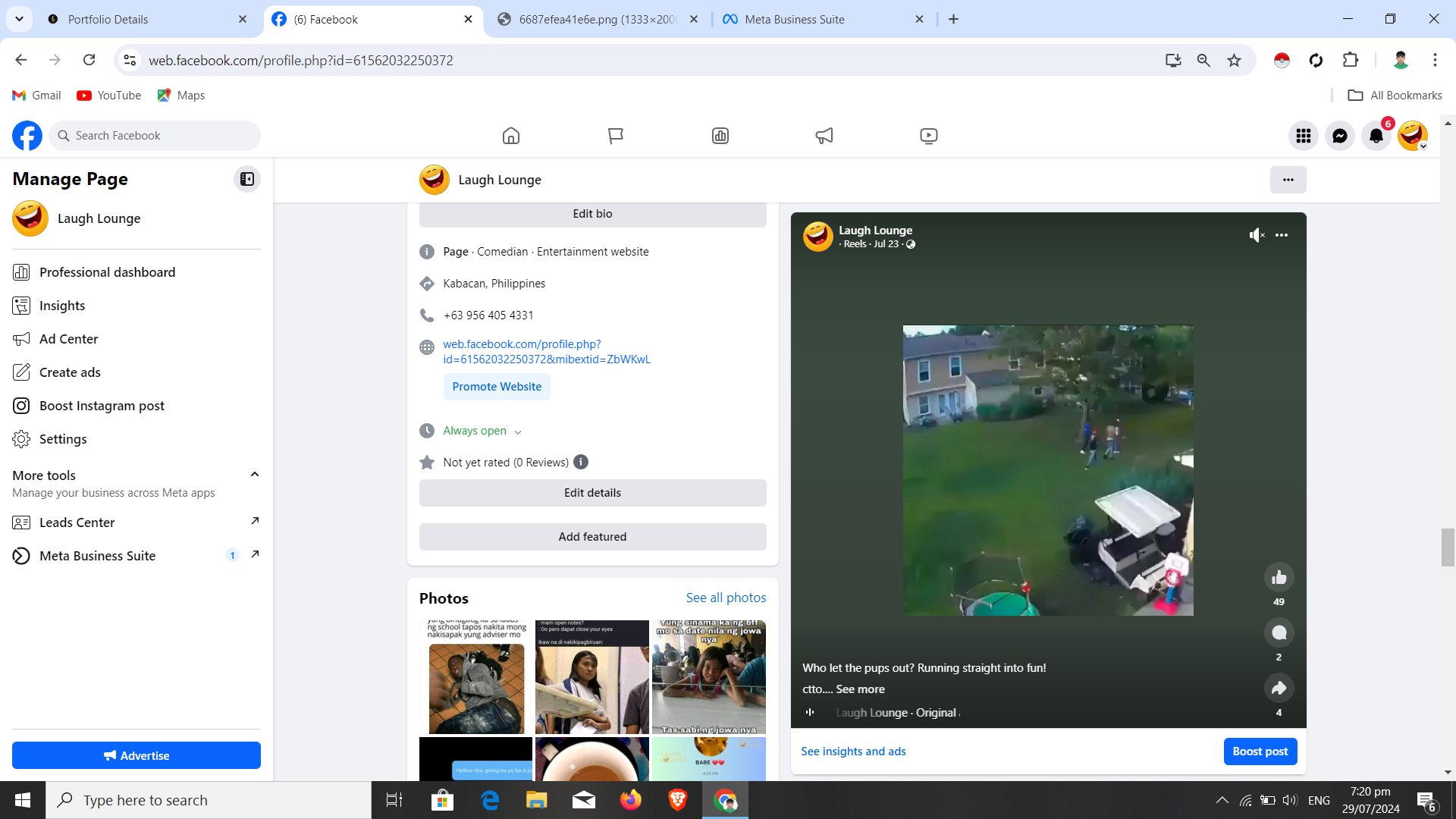Open Messenger chat icon
1456x819 pixels.
(x=1340, y=136)
